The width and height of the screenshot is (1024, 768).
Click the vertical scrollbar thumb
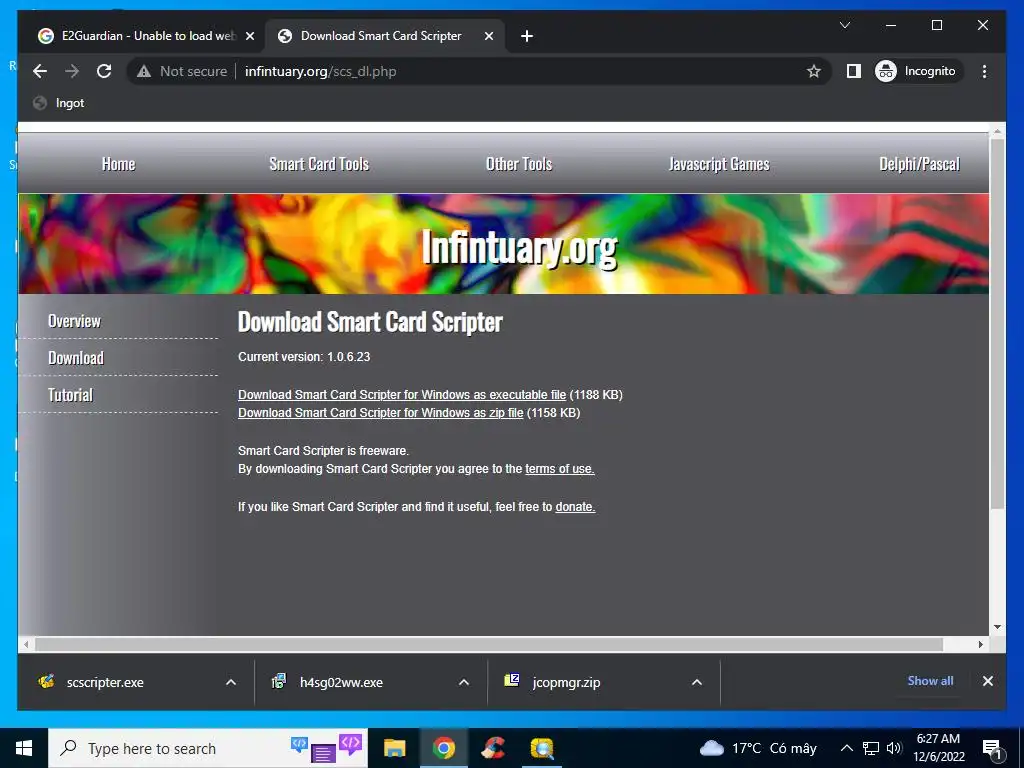pyautogui.click(x=997, y=323)
